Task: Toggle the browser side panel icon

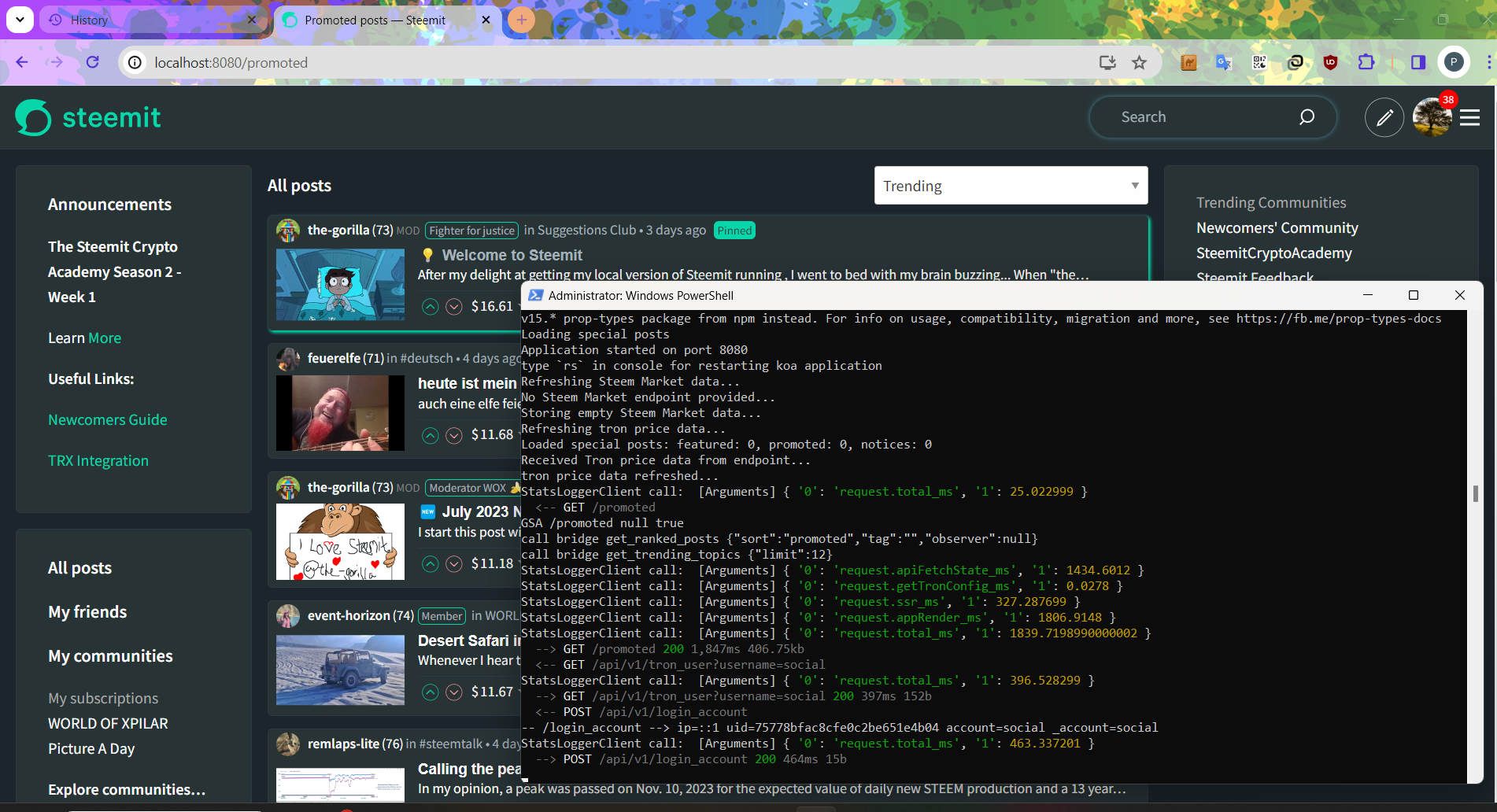Action: pos(1418,62)
